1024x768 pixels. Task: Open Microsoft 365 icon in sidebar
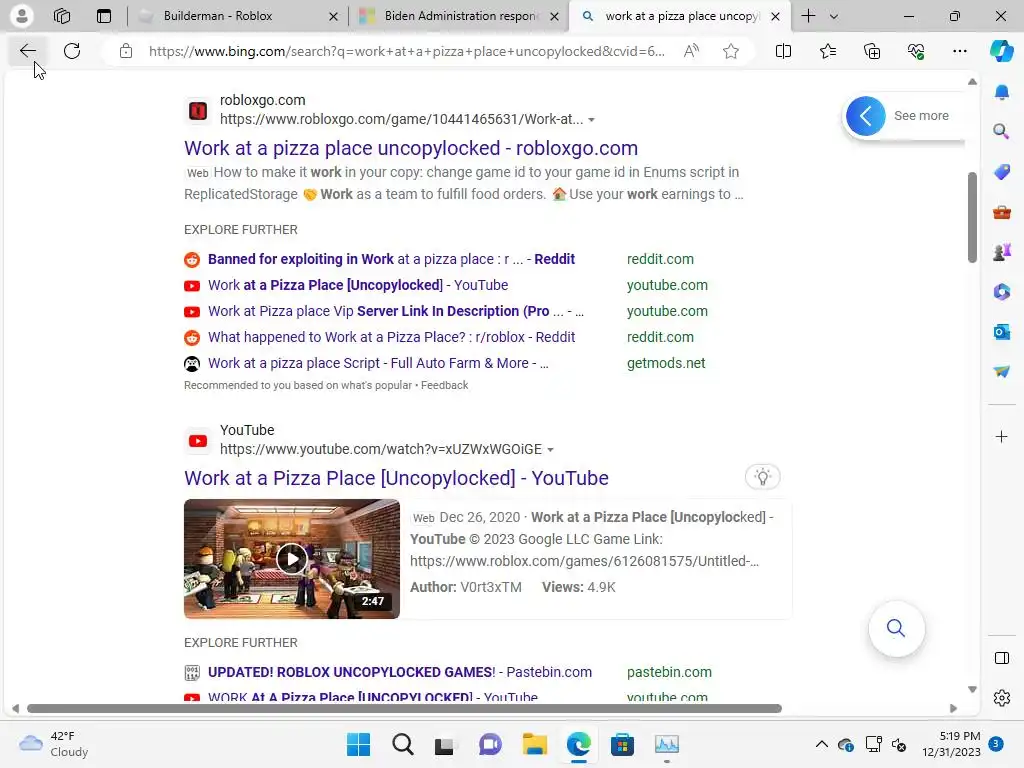pyautogui.click(x=1001, y=292)
